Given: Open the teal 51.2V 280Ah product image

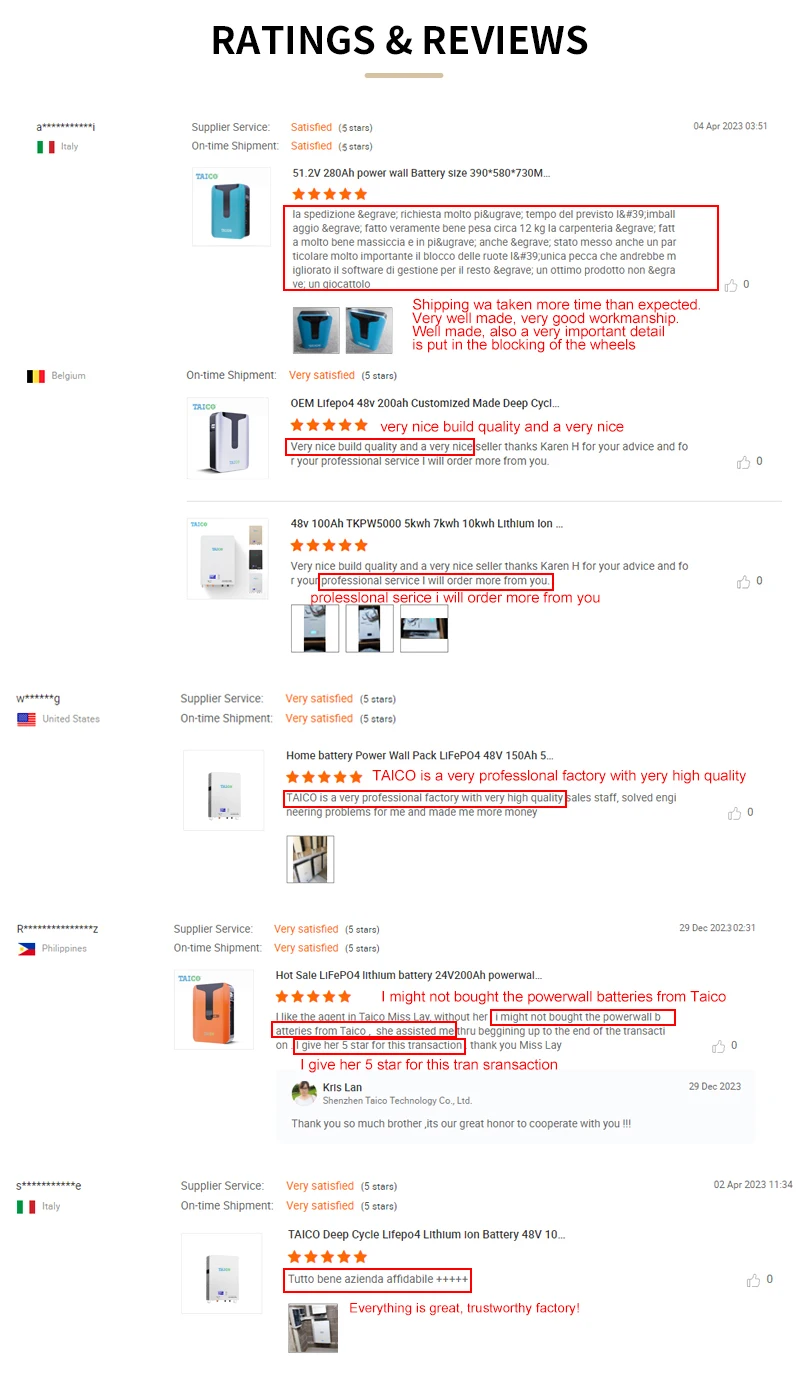Looking at the screenshot, I should click(x=231, y=206).
